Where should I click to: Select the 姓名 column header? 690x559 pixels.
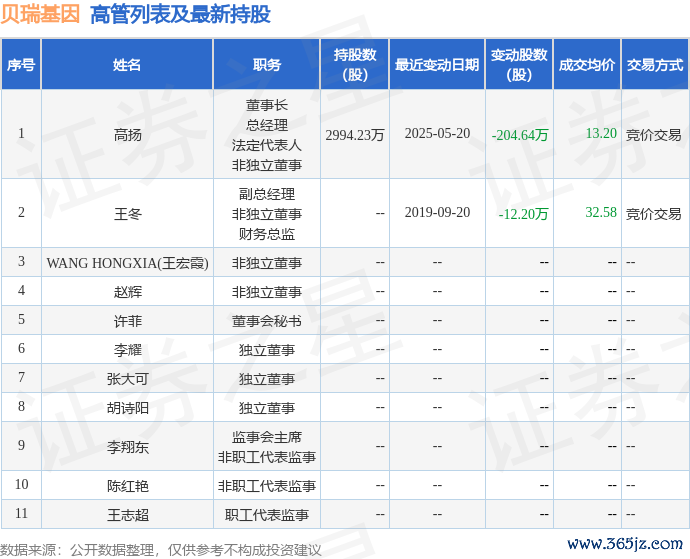[x=127, y=65]
